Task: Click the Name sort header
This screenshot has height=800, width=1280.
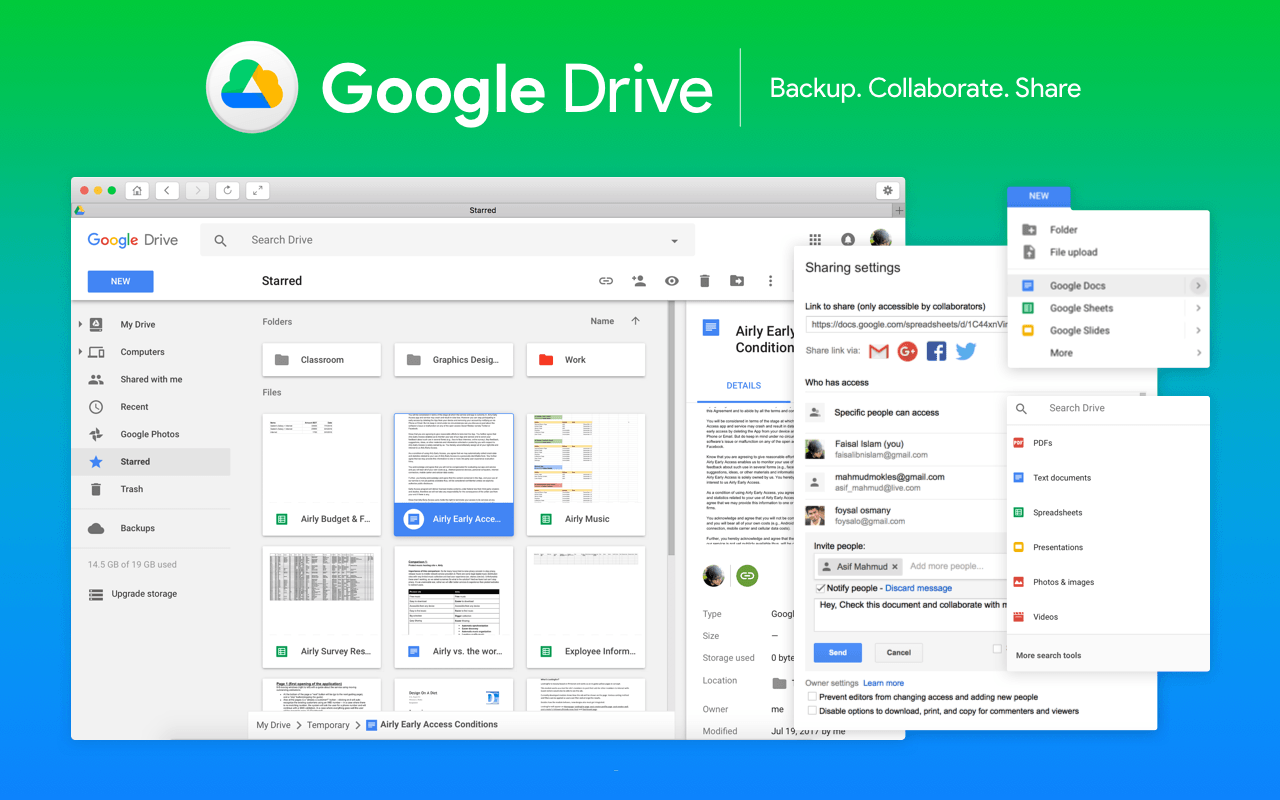Action: [602, 321]
